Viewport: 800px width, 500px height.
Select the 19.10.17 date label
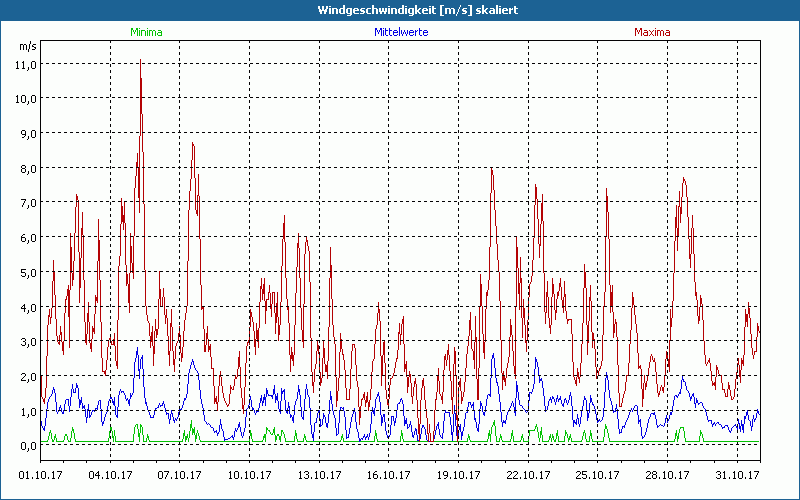[458, 475]
